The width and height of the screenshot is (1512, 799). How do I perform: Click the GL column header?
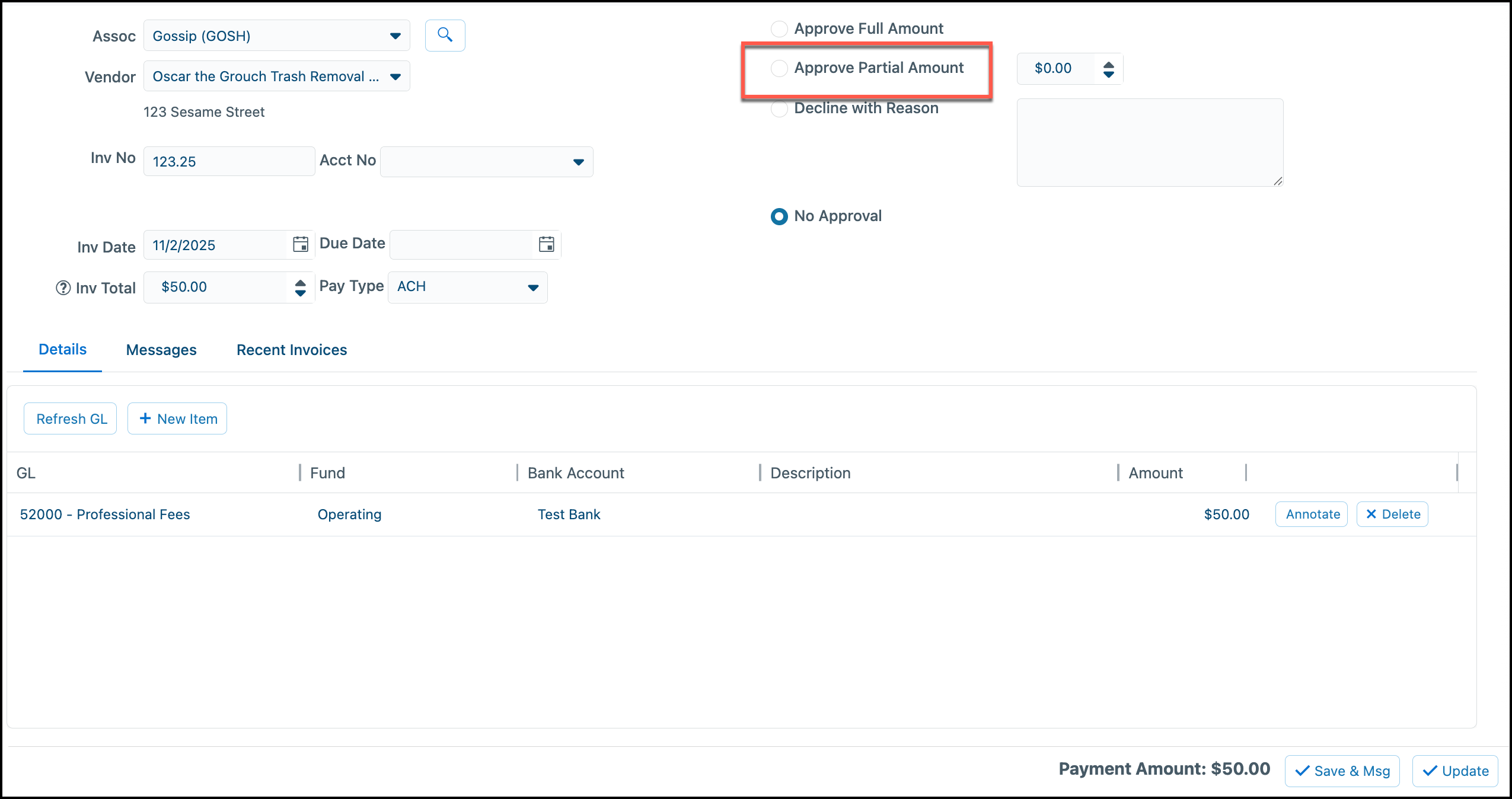tap(153, 473)
